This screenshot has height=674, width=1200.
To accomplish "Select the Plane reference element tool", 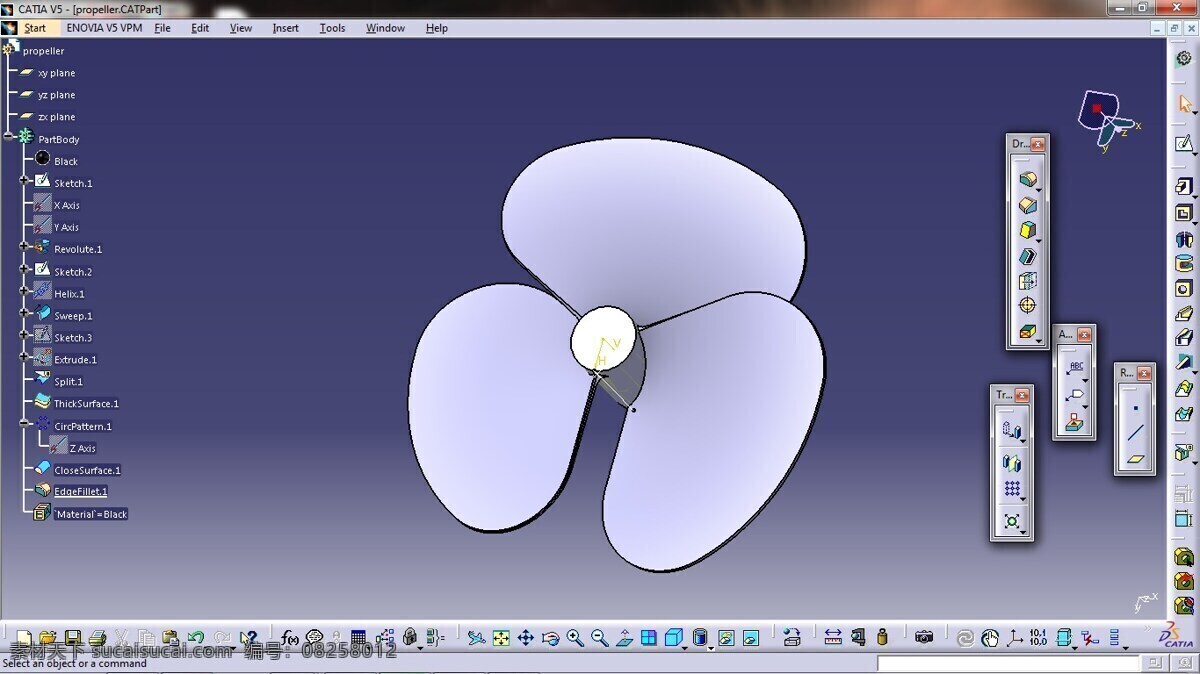I will tap(1136, 459).
